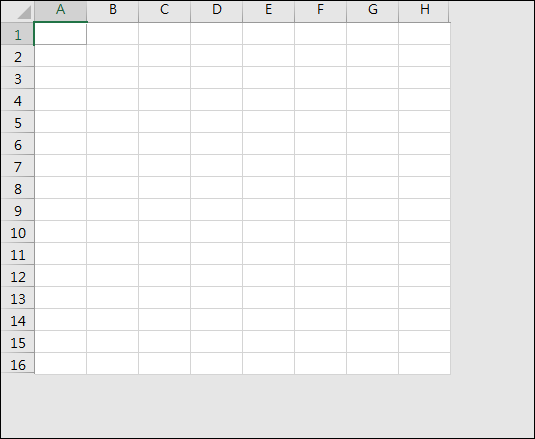This screenshot has height=439, width=535.
Task: Select row 1 header
Action: click(18, 34)
